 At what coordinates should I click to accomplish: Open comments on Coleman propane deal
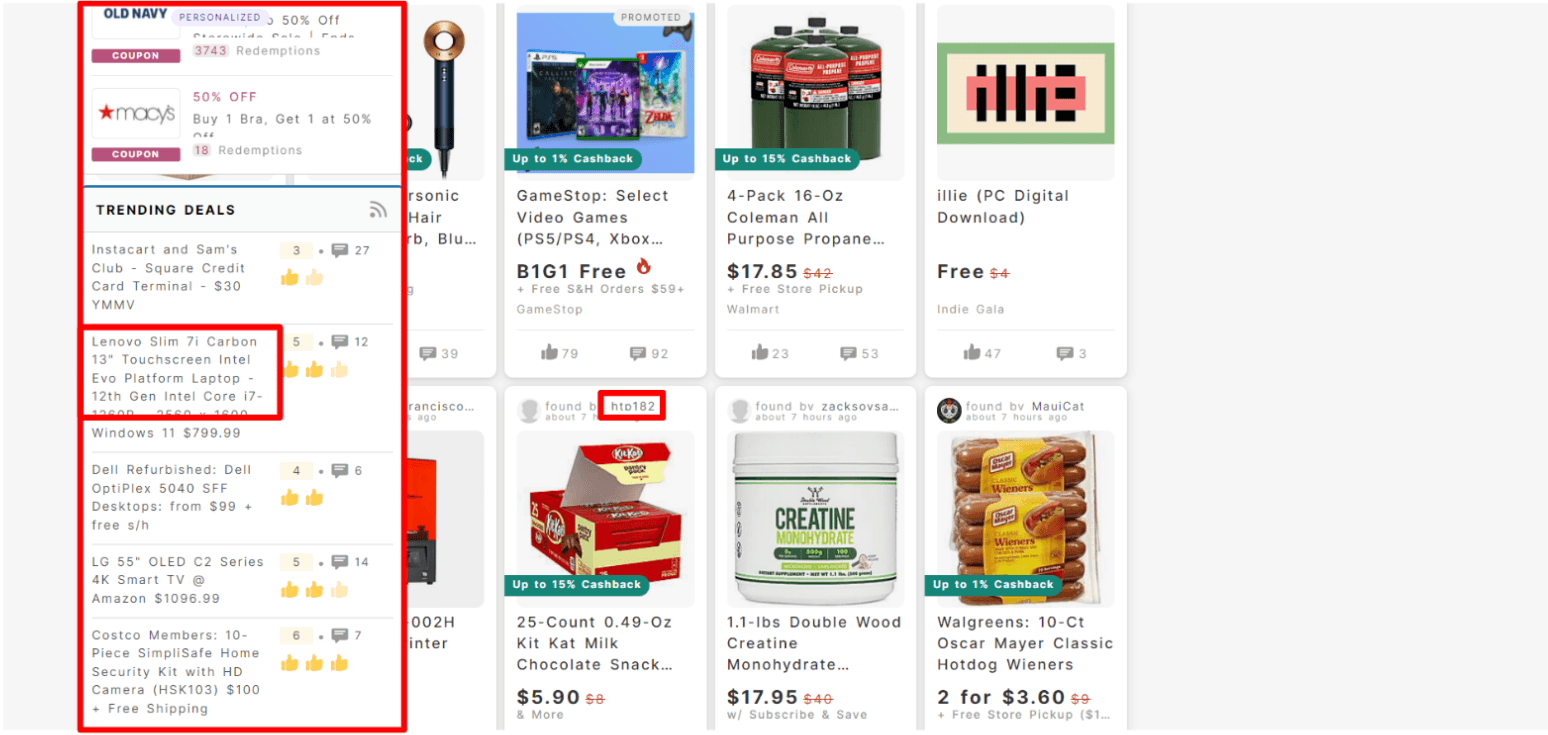[848, 353]
